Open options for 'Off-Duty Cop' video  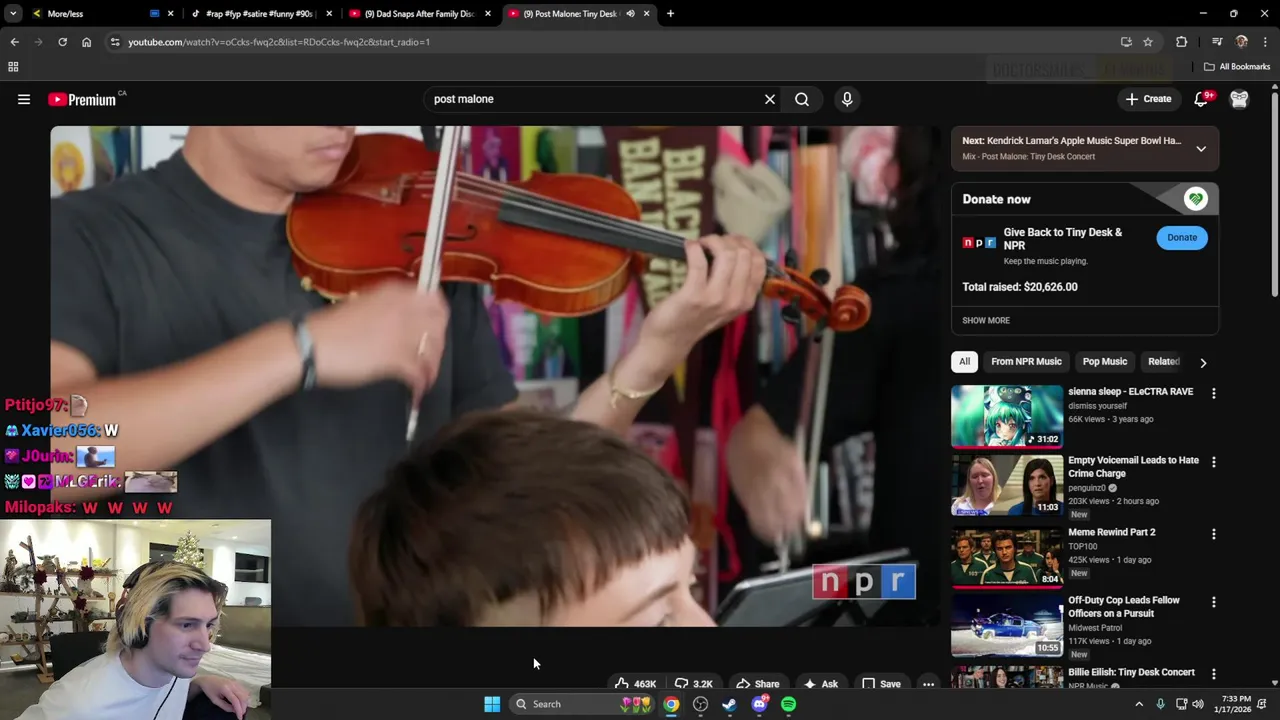(x=1214, y=602)
